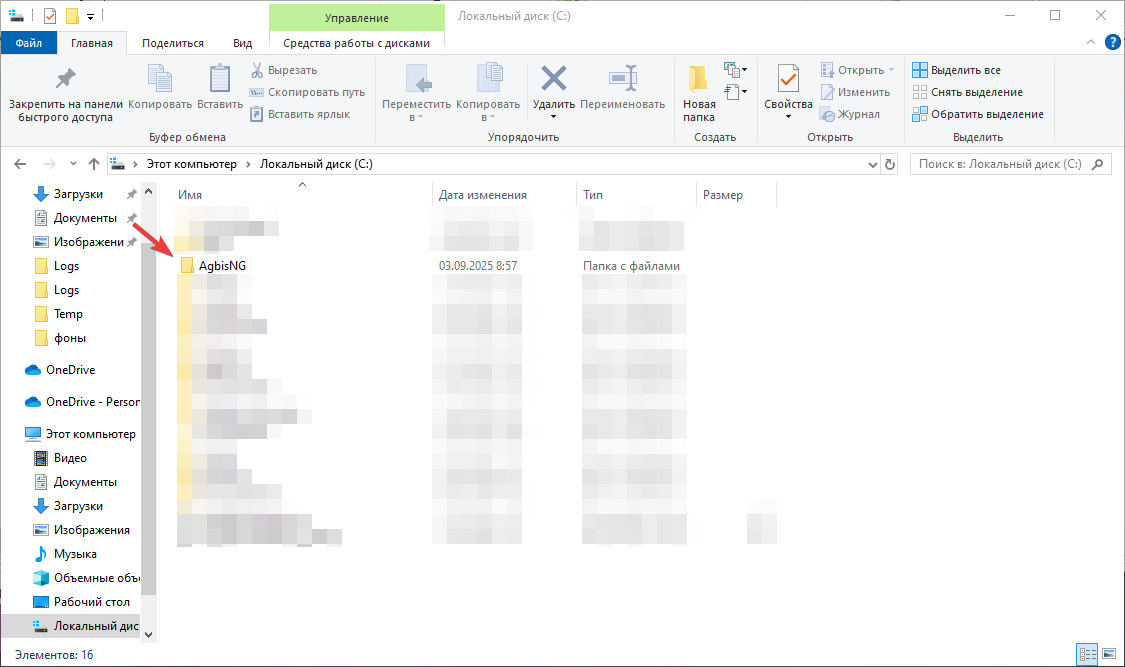Open the Файл menu
The image size is (1125, 667).
click(29, 43)
